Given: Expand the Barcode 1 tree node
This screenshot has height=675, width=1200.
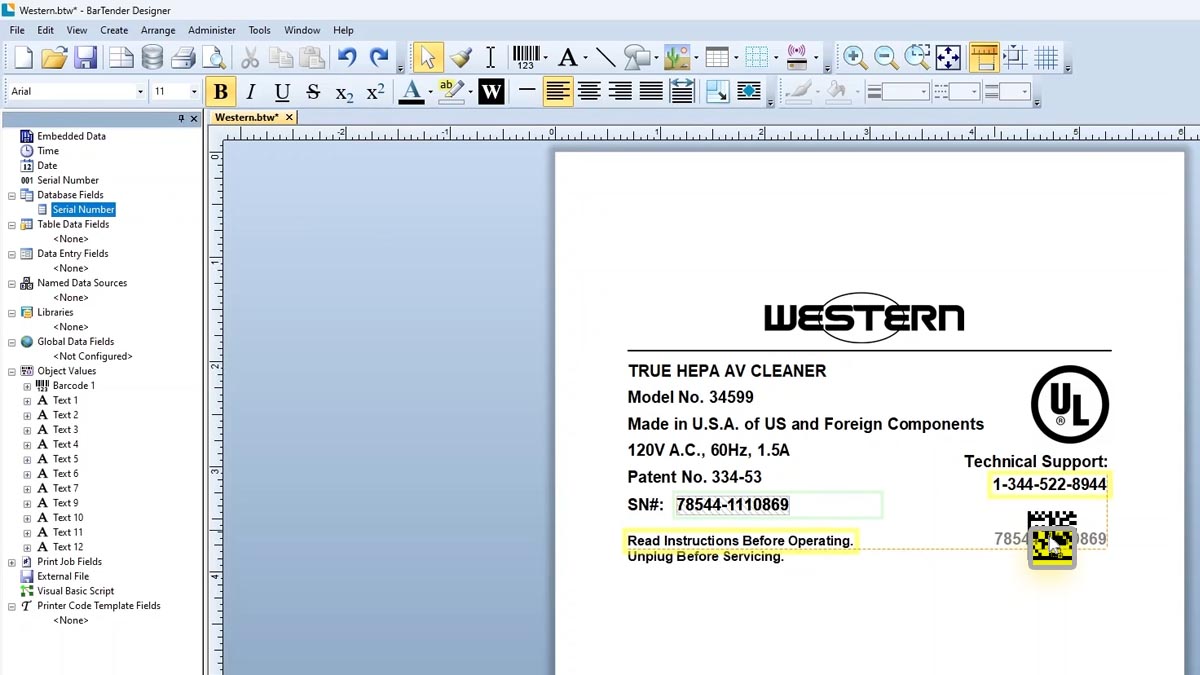Looking at the screenshot, I should pyautogui.click(x=27, y=386).
